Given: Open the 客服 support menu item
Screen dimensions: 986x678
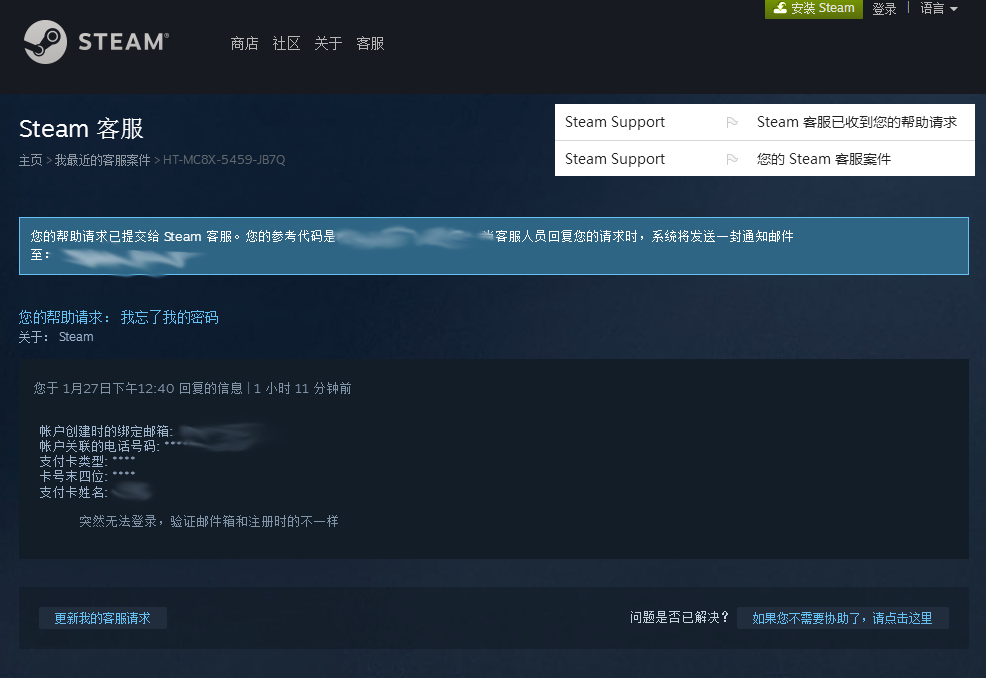Looking at the screenshot, I should (x=370, y=43).
